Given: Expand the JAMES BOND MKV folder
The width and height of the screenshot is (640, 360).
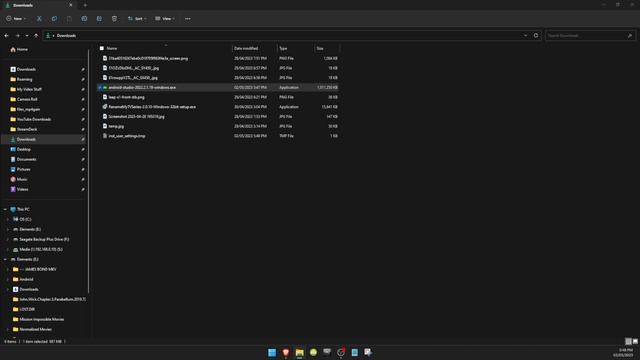Looking at the screenshot, I should (8, 269).
